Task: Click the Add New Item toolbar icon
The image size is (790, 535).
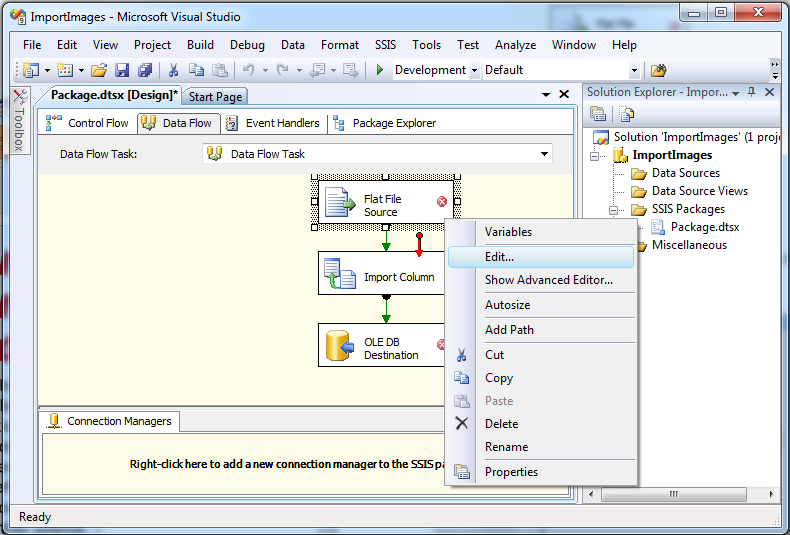Action: point(65,70)
